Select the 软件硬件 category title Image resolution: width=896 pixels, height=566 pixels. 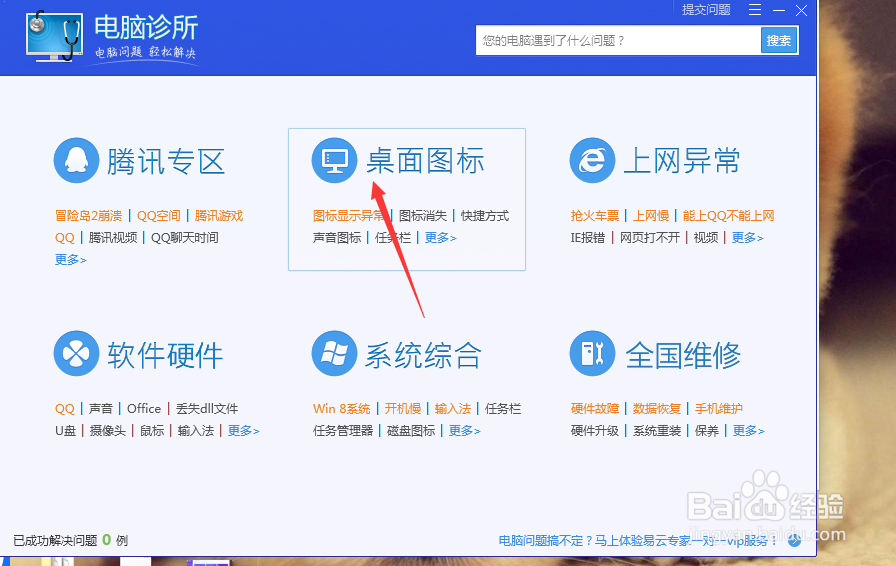point(165,355)
